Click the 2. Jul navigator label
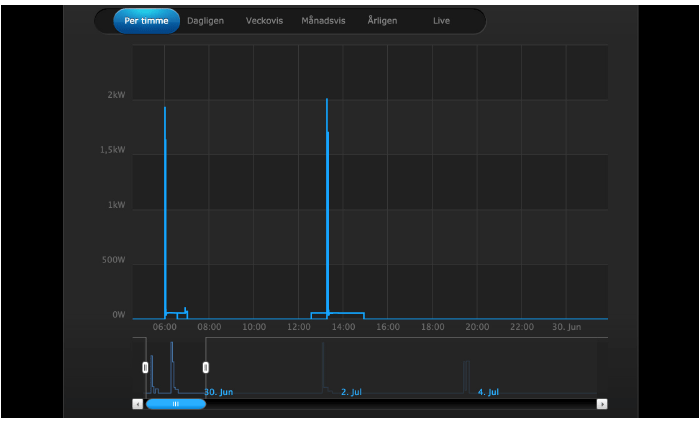700x423 pixels. (351, 392)
